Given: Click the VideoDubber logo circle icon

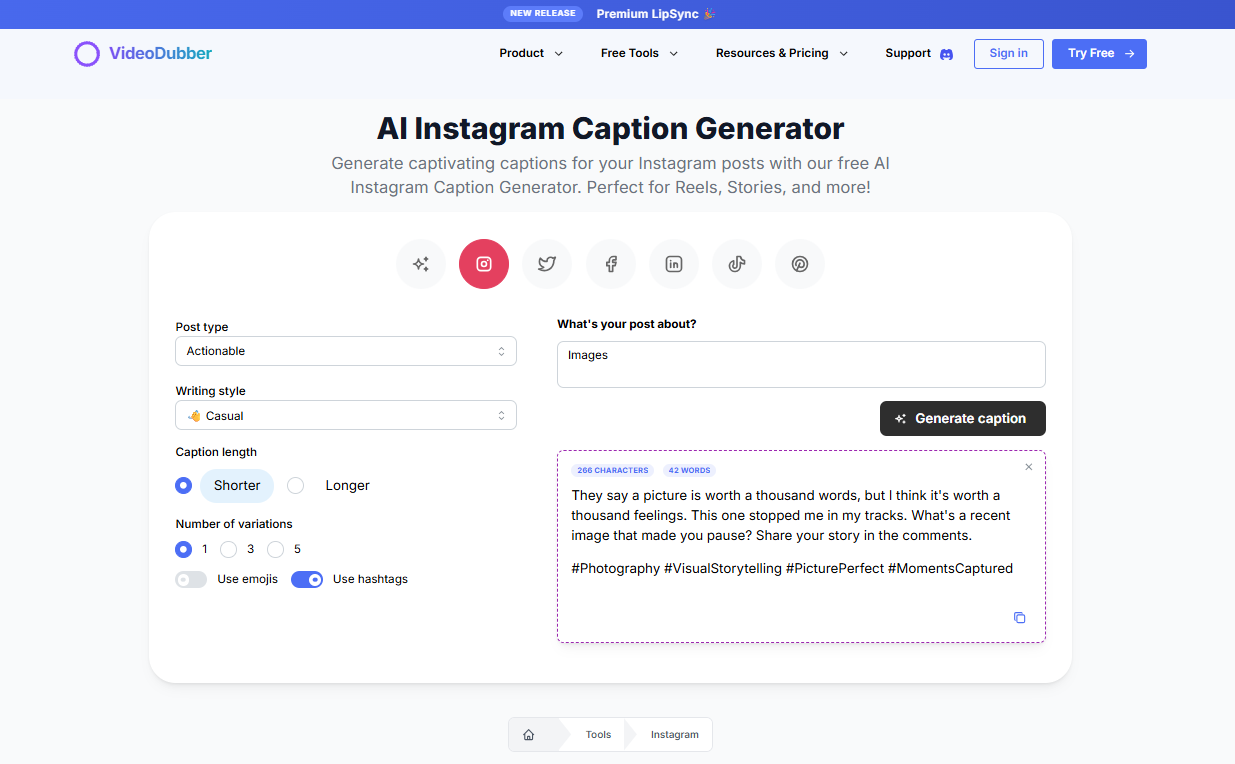Looking at the screenshot, I should click(x=87, y=54).
